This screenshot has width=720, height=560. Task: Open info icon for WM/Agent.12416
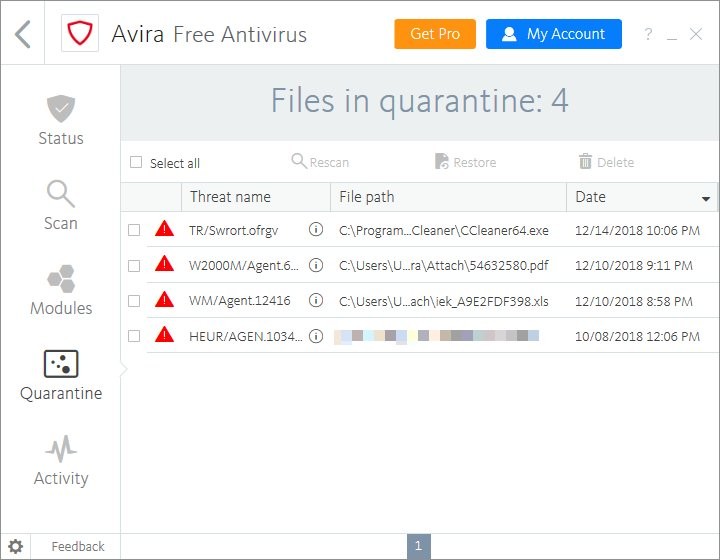(316, 300)
